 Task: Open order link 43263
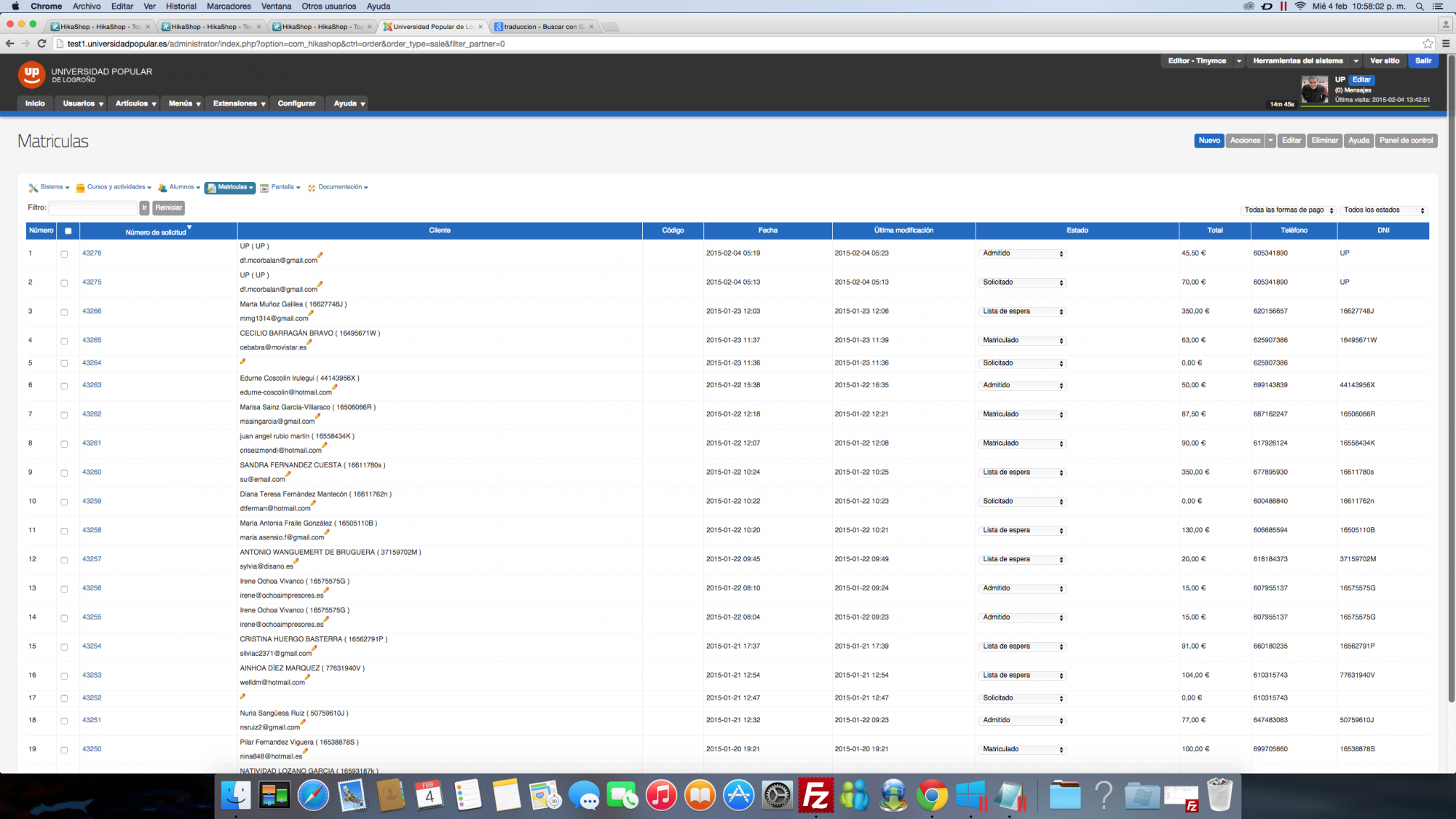pyautogui.click(x=92, y=385)
